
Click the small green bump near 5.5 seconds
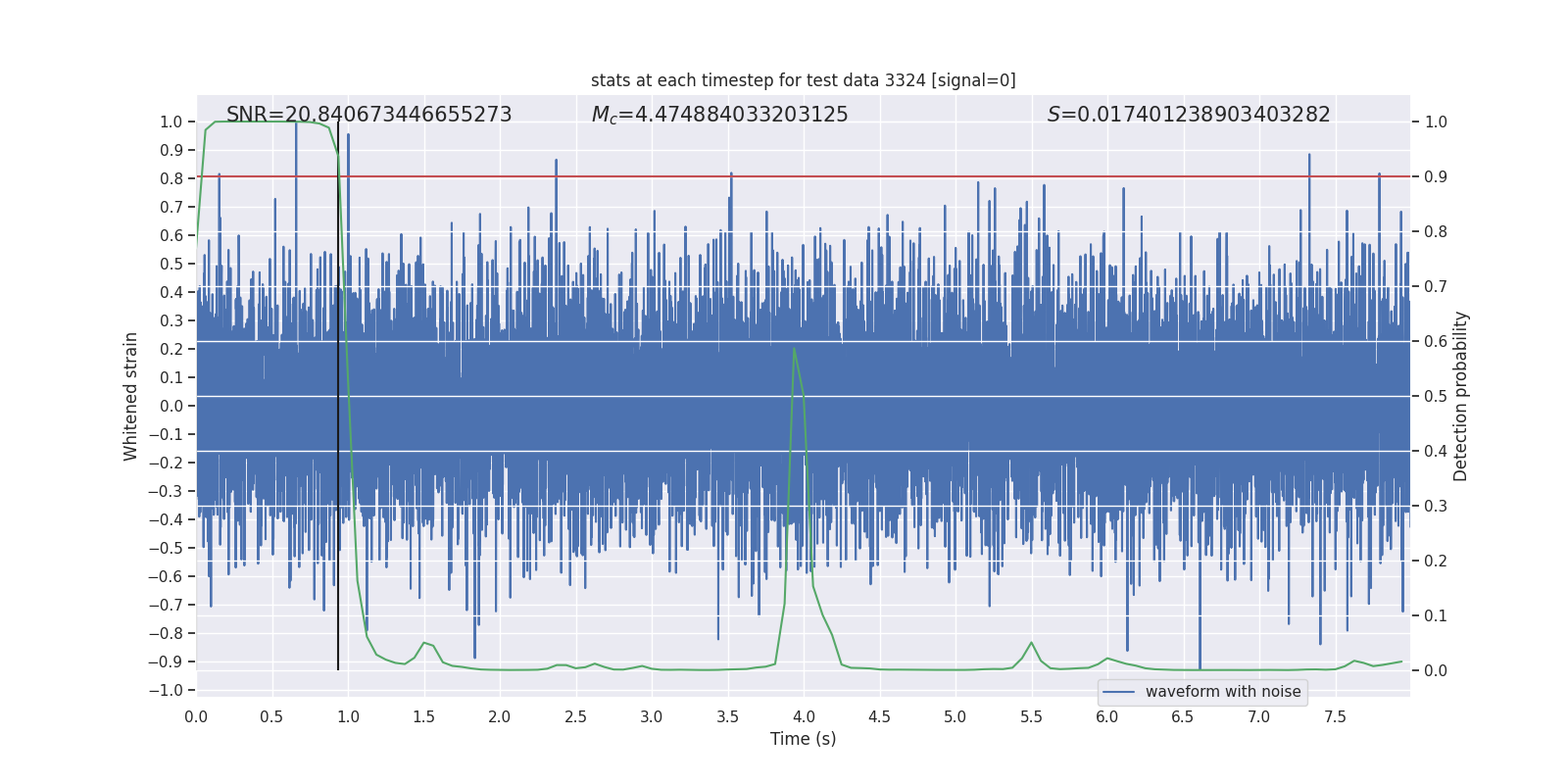1031,644
